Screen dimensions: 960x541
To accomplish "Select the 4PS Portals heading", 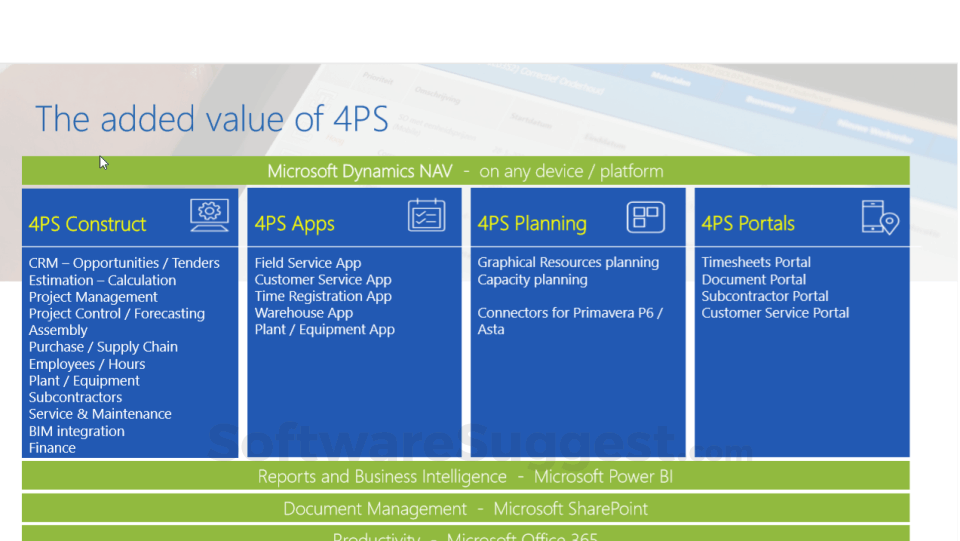I will [748, 224].
